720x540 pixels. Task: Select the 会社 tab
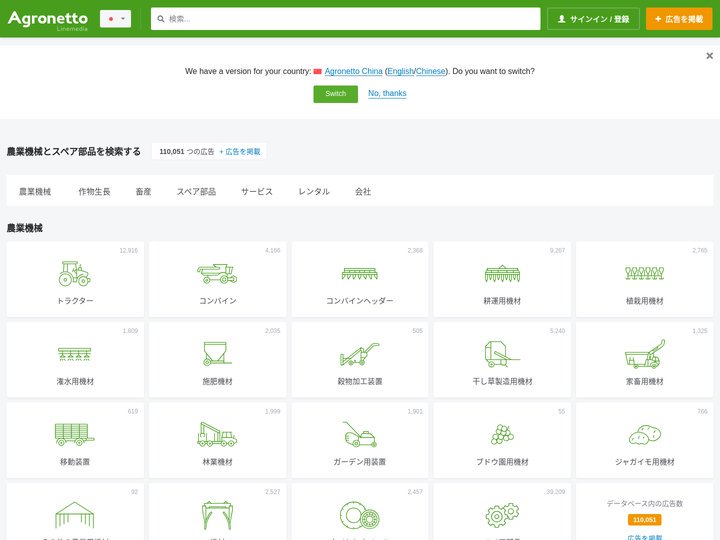coord(363,191)
